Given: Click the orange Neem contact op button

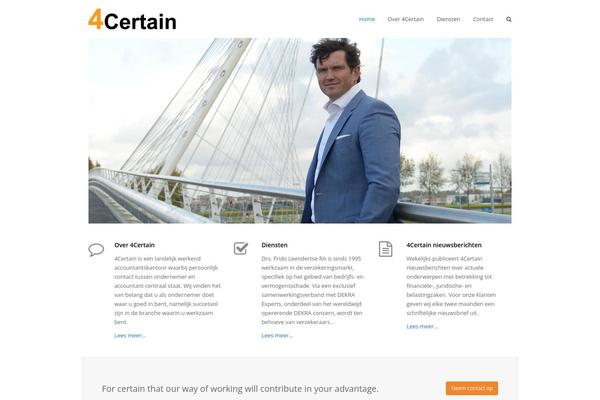Looking at the screenshot, I should coord(472,388).
